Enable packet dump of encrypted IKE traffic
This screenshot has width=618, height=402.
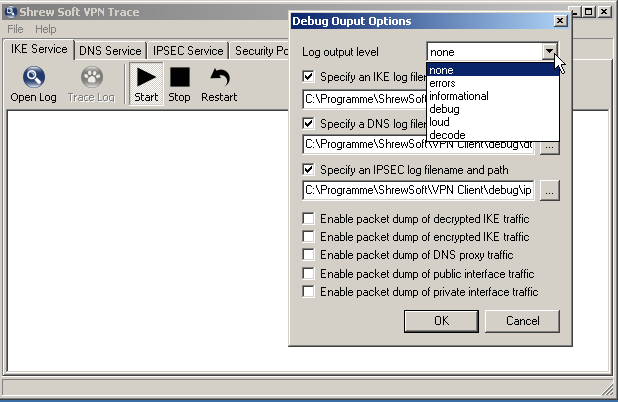(x=308, y=237)
